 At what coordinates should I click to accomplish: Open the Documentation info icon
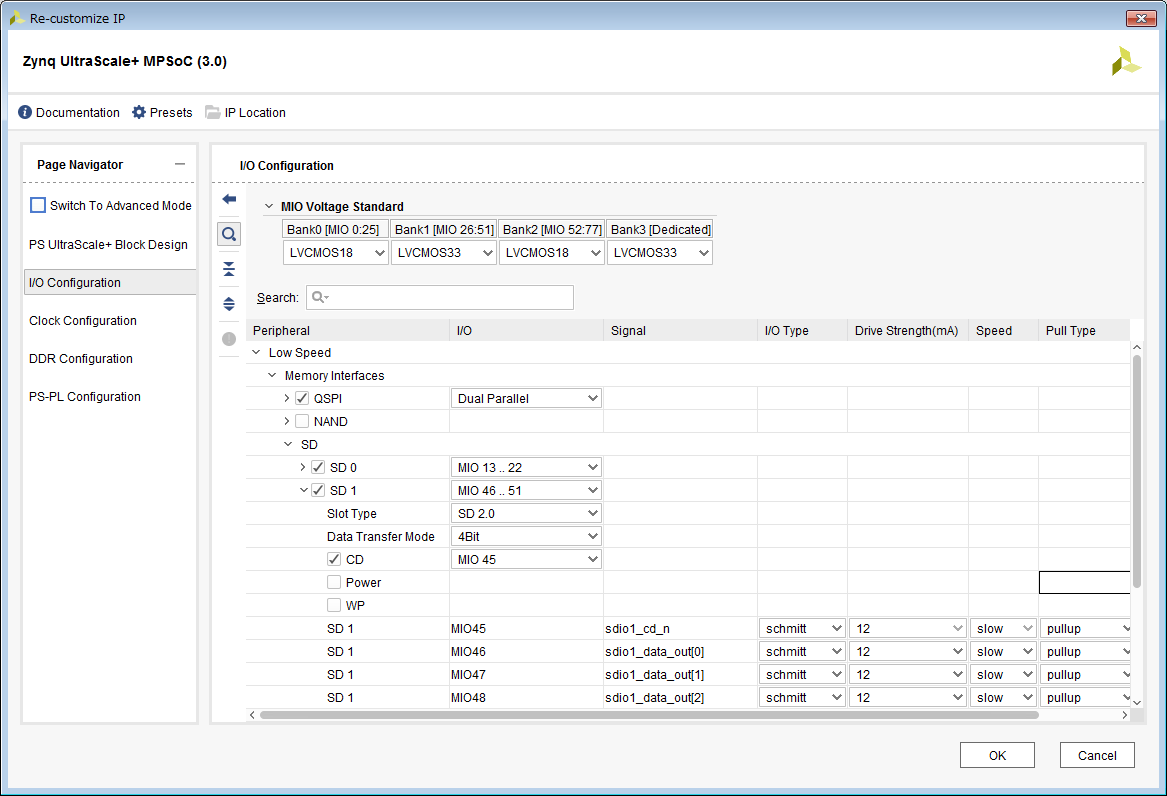tap(25, 112)
